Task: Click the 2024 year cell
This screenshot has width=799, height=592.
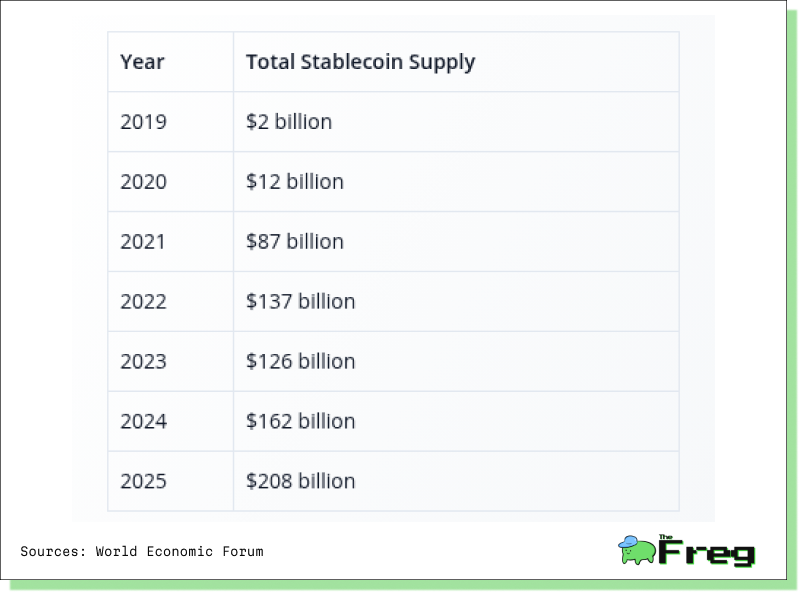Action: (170, 421)
